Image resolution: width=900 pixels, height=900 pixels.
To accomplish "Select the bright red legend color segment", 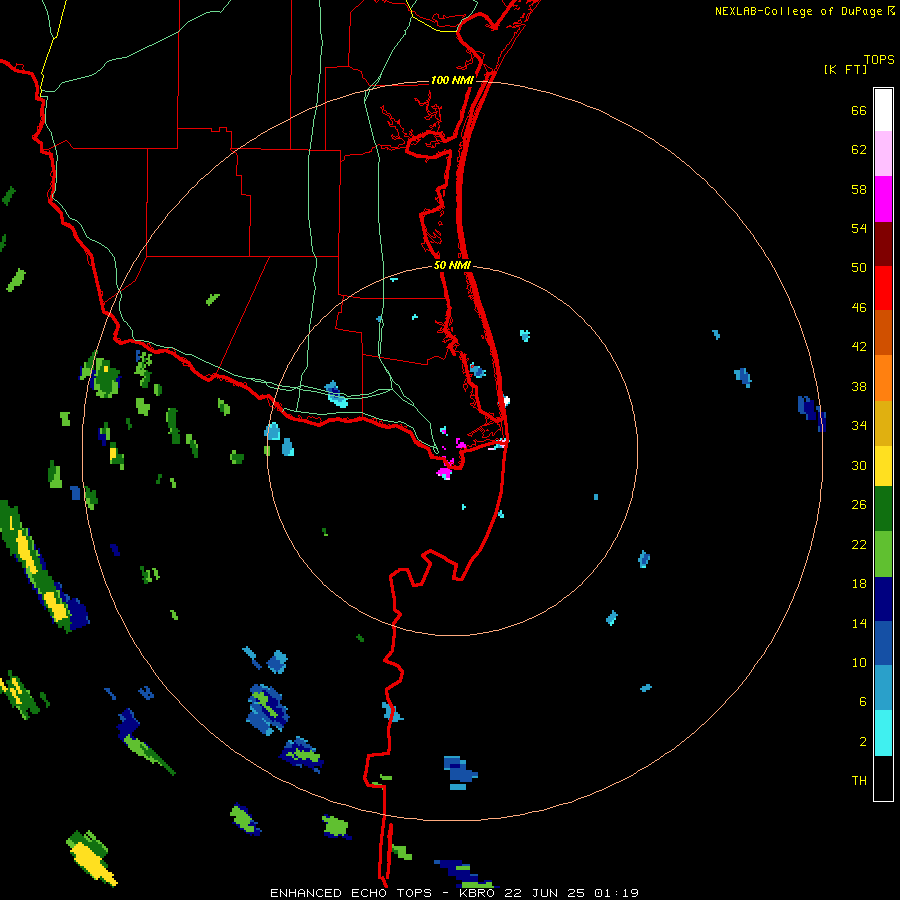I will (x=883, y=288).
